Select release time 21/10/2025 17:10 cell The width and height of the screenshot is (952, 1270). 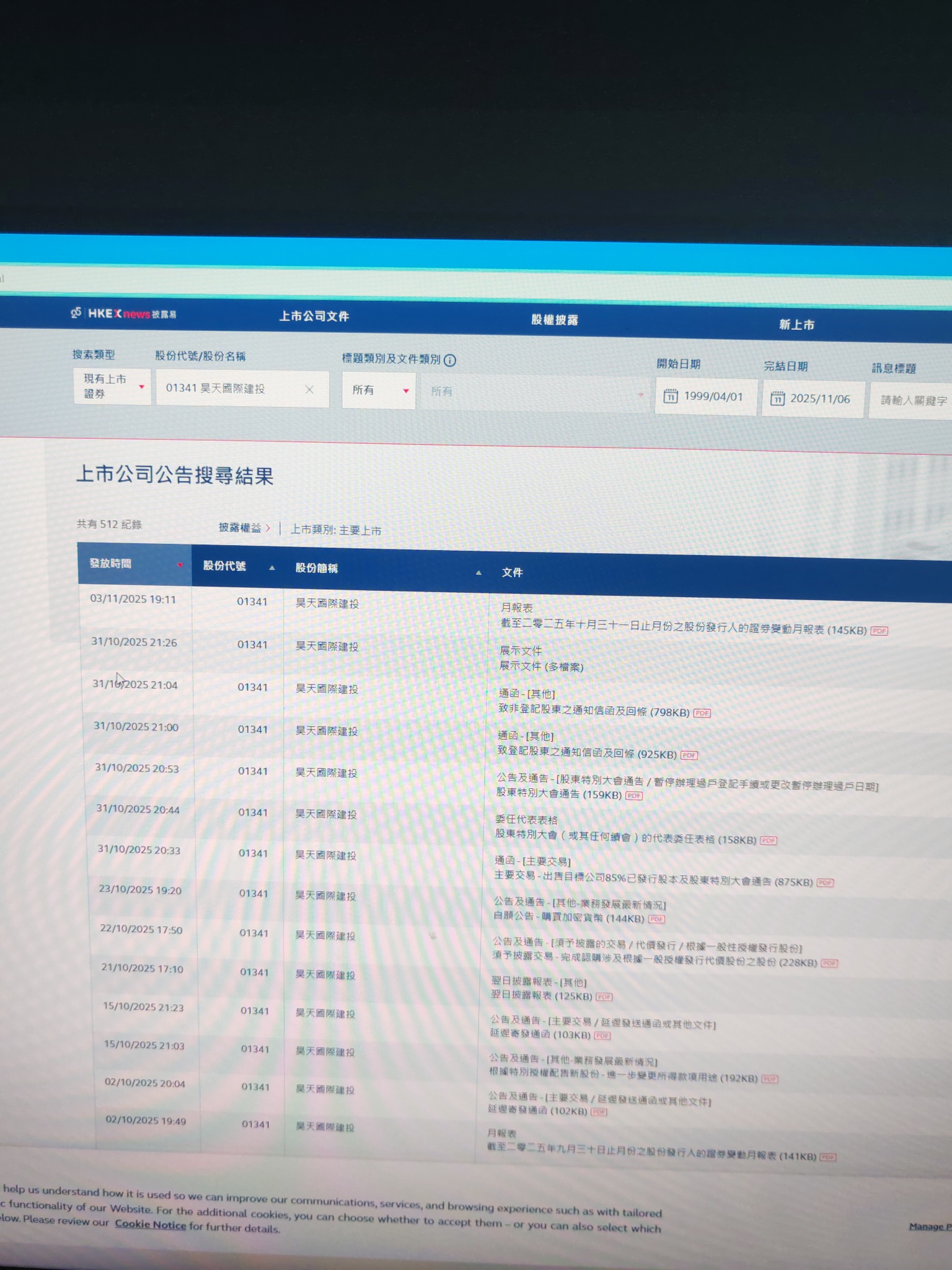(143, 969)
